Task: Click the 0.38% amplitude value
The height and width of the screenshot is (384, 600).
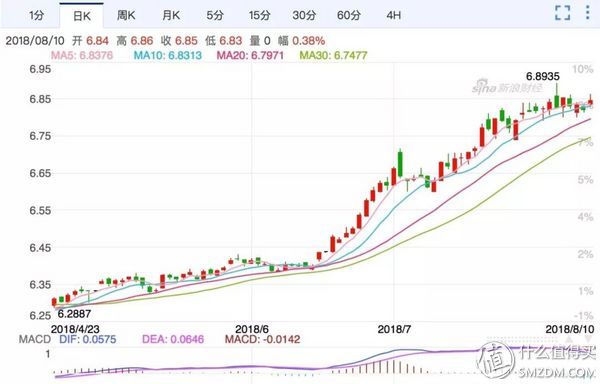Action: coord(309,41)
